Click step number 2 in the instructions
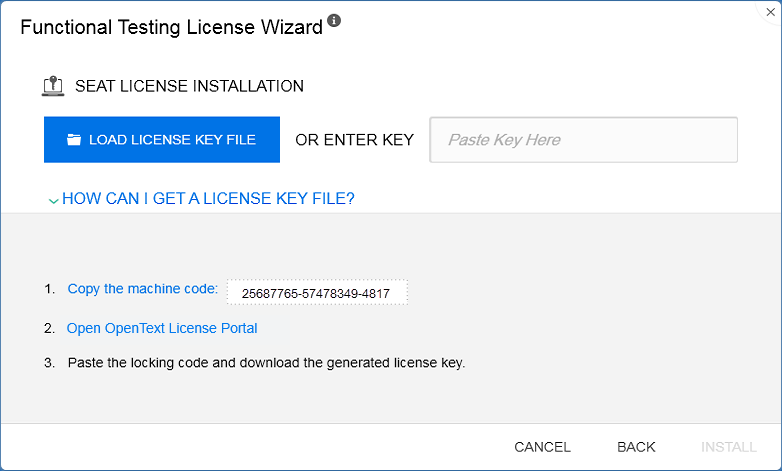Viewport: 782px width, 471px height. pyautogui.click(x=49, y=328)
